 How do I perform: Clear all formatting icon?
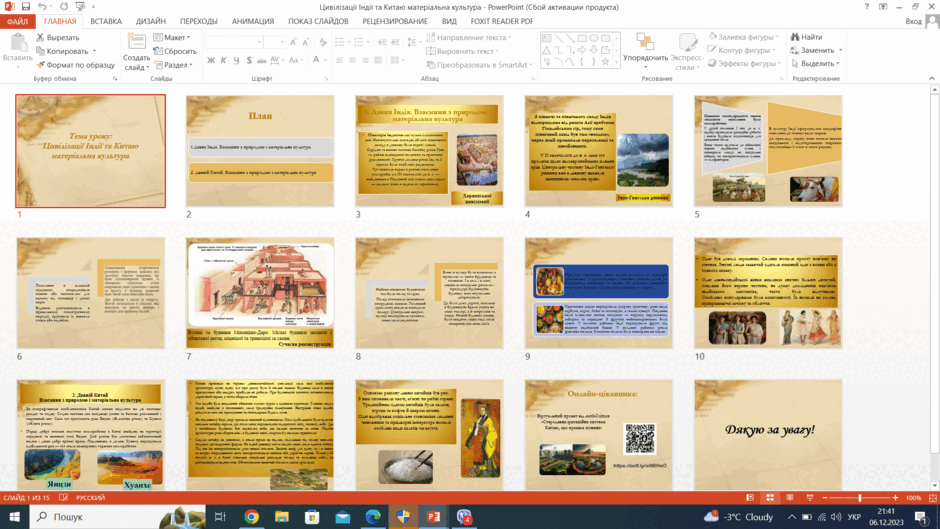(323, 42)
